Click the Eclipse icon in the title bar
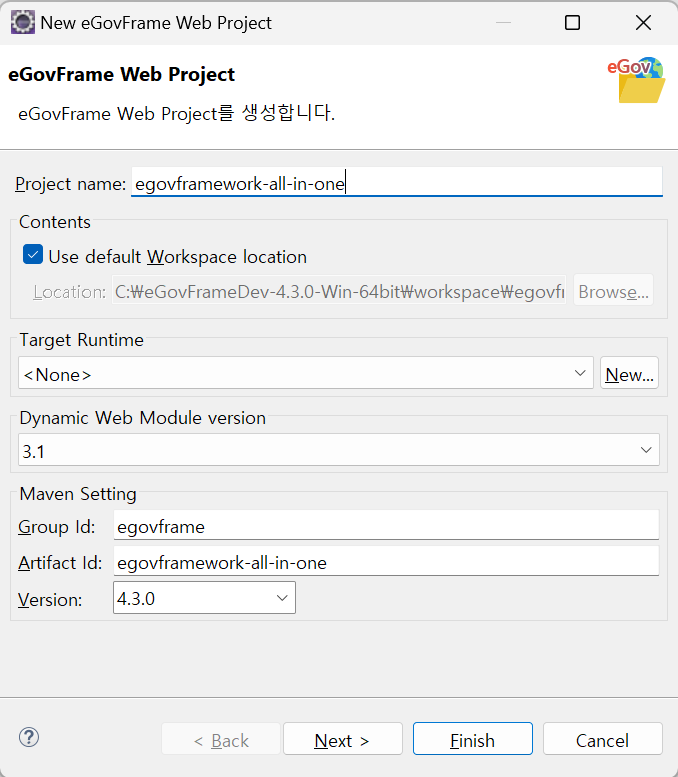Viewport: 678px width, 777px height. point(22,22)
